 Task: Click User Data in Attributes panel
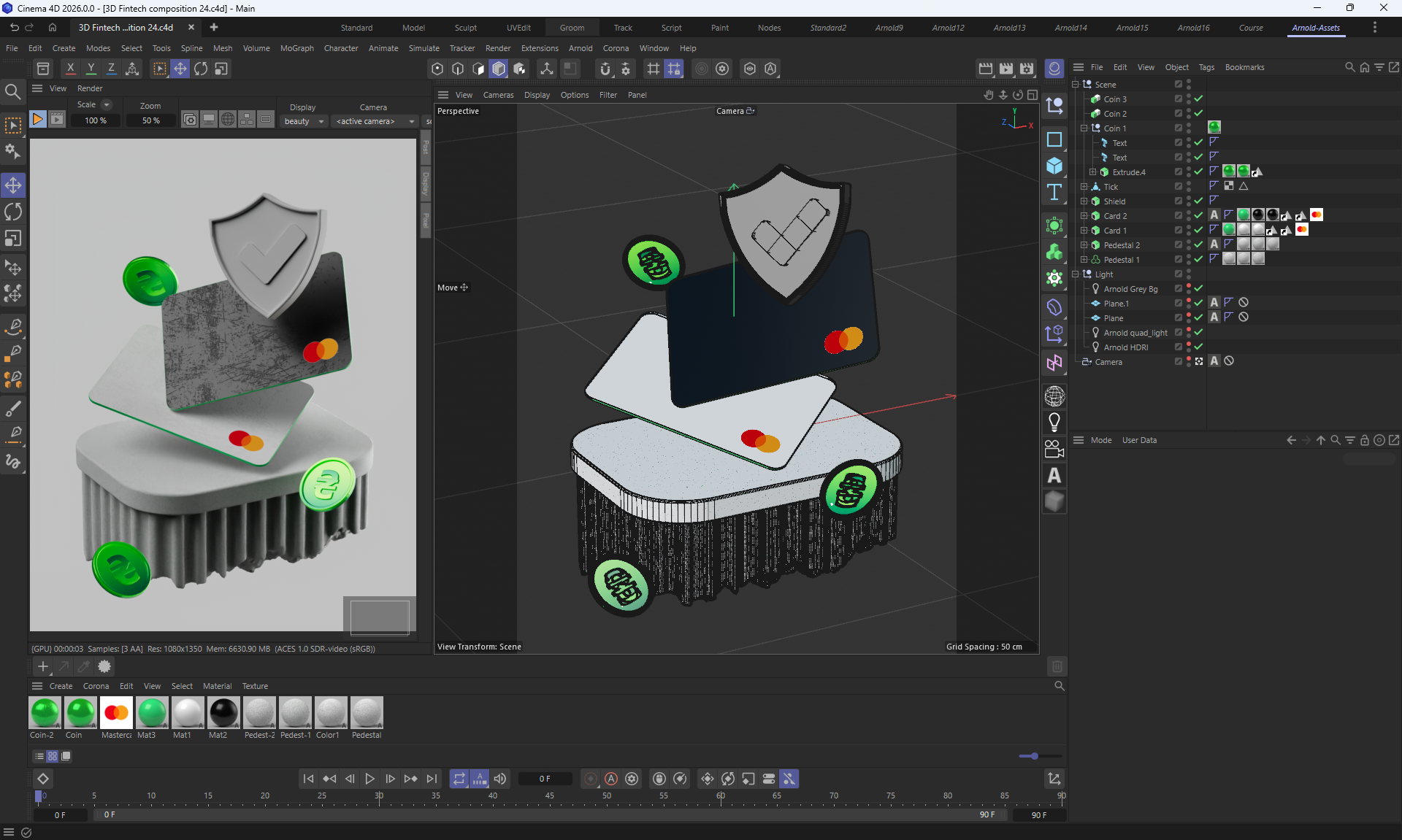point(1138,440)
